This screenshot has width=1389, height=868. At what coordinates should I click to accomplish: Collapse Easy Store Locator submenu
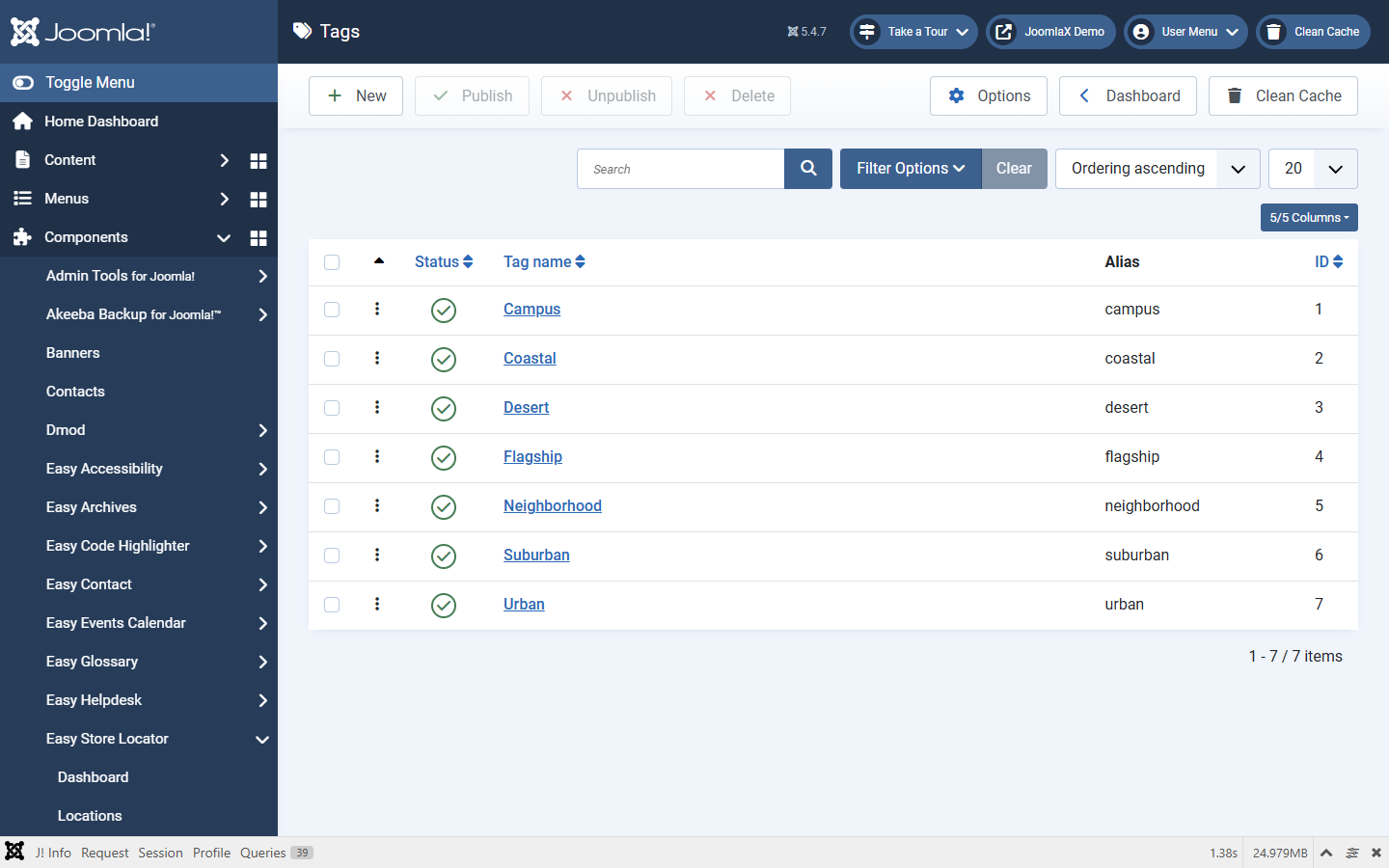tap(262, 739)
